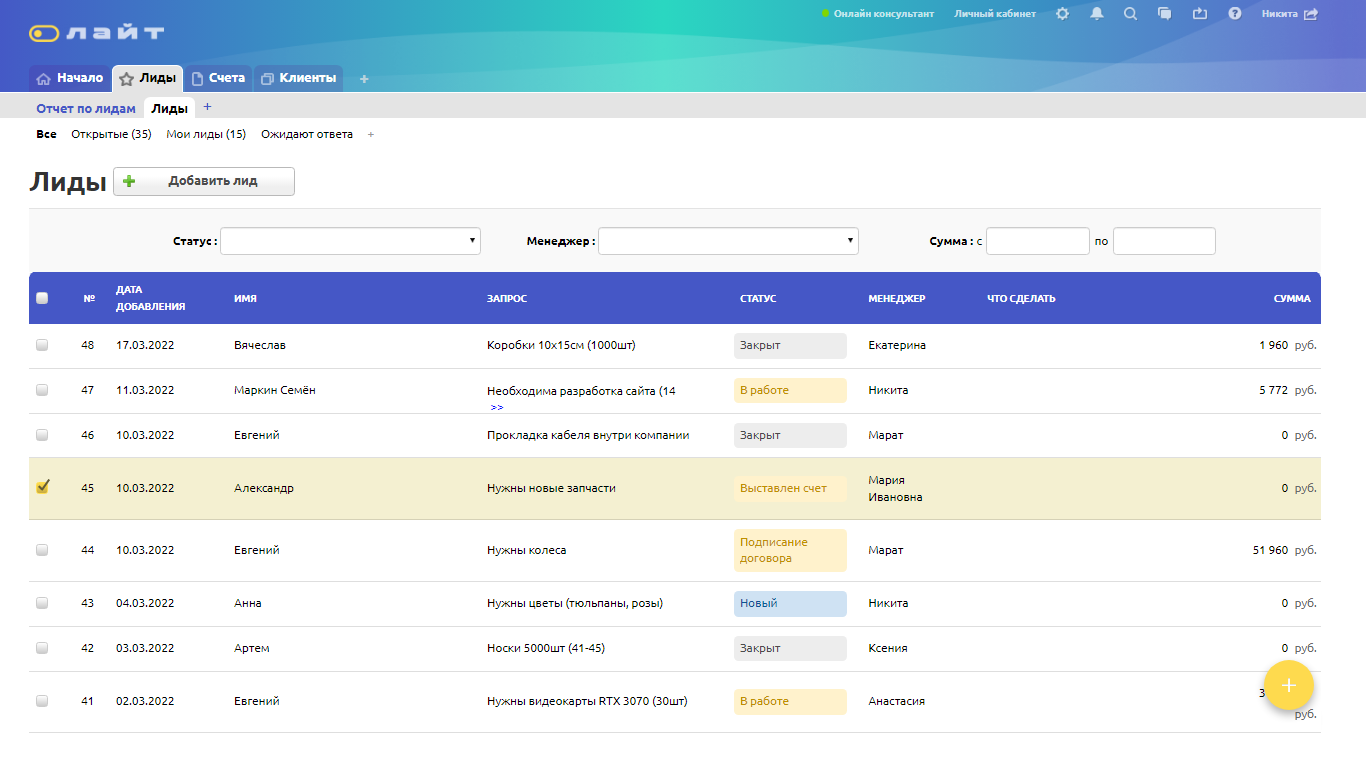Open the Личный кабинет link
Screen dimensions: 1366x768
click(994, 14)
